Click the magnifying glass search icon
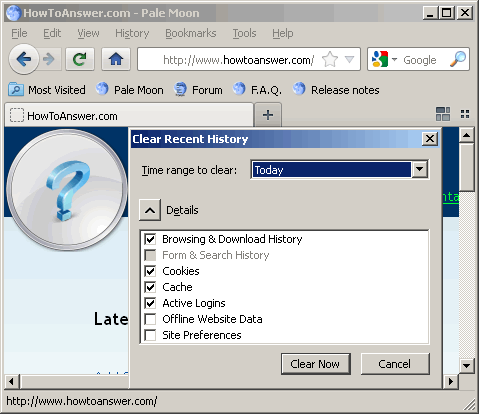479x414 pixels. tap(458, 59)
